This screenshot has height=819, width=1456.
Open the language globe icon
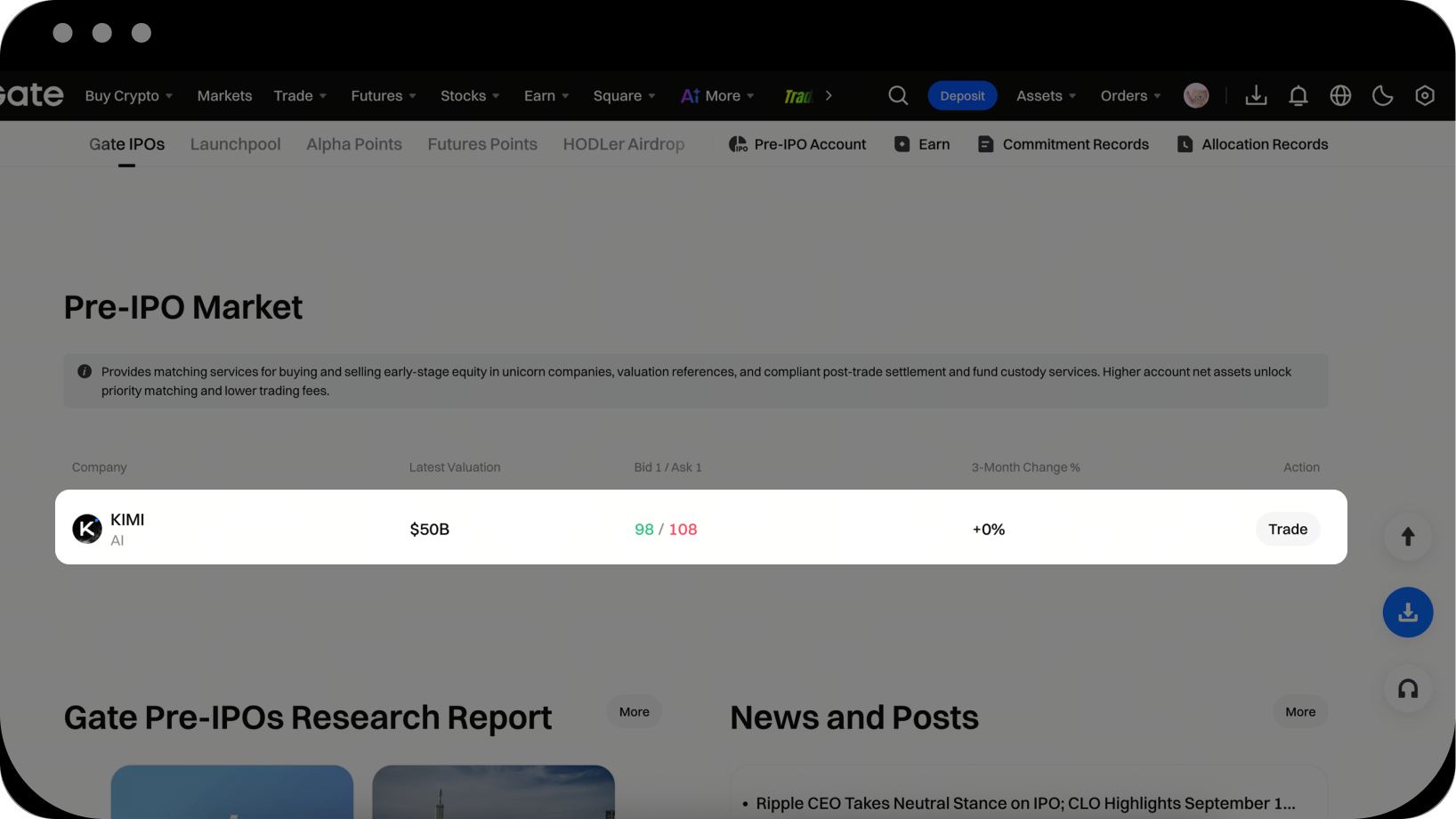[x=1340, y=95]
